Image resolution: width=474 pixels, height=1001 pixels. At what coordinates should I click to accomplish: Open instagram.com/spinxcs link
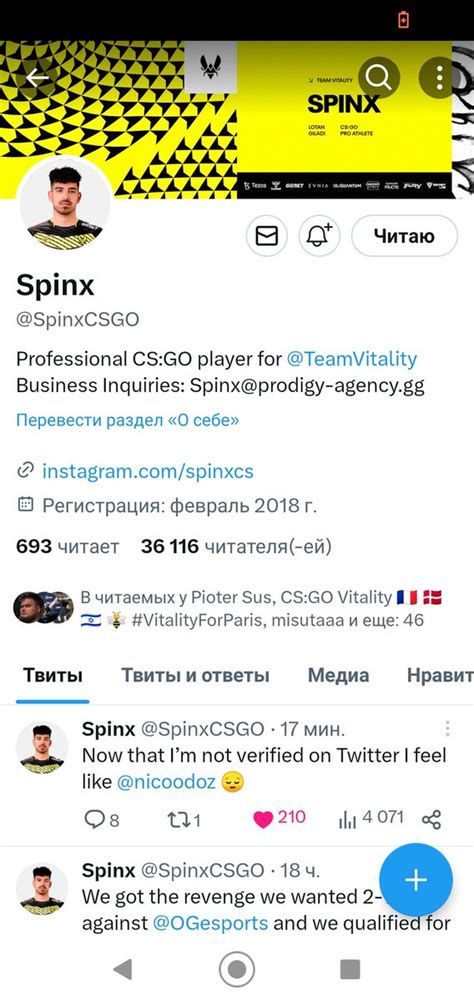(148, 472)
